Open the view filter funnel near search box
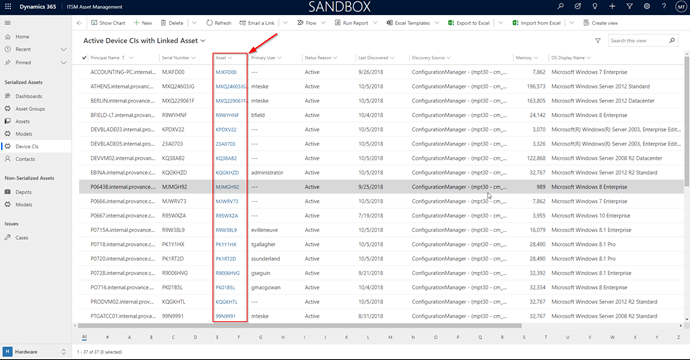Viewport: 690px width, 360px height. tap(598, 40)
